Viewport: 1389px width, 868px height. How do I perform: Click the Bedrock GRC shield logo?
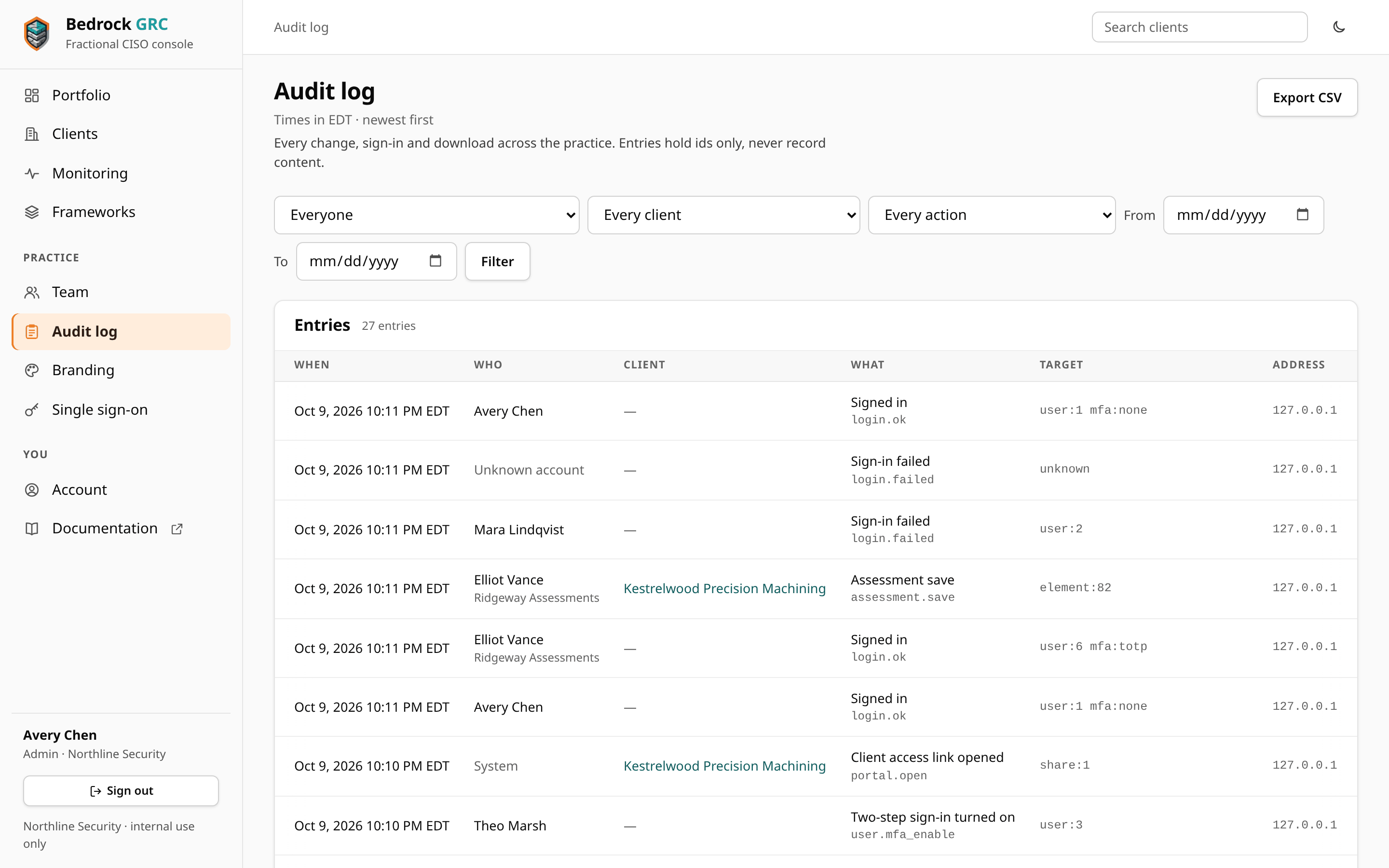point(37,33)
